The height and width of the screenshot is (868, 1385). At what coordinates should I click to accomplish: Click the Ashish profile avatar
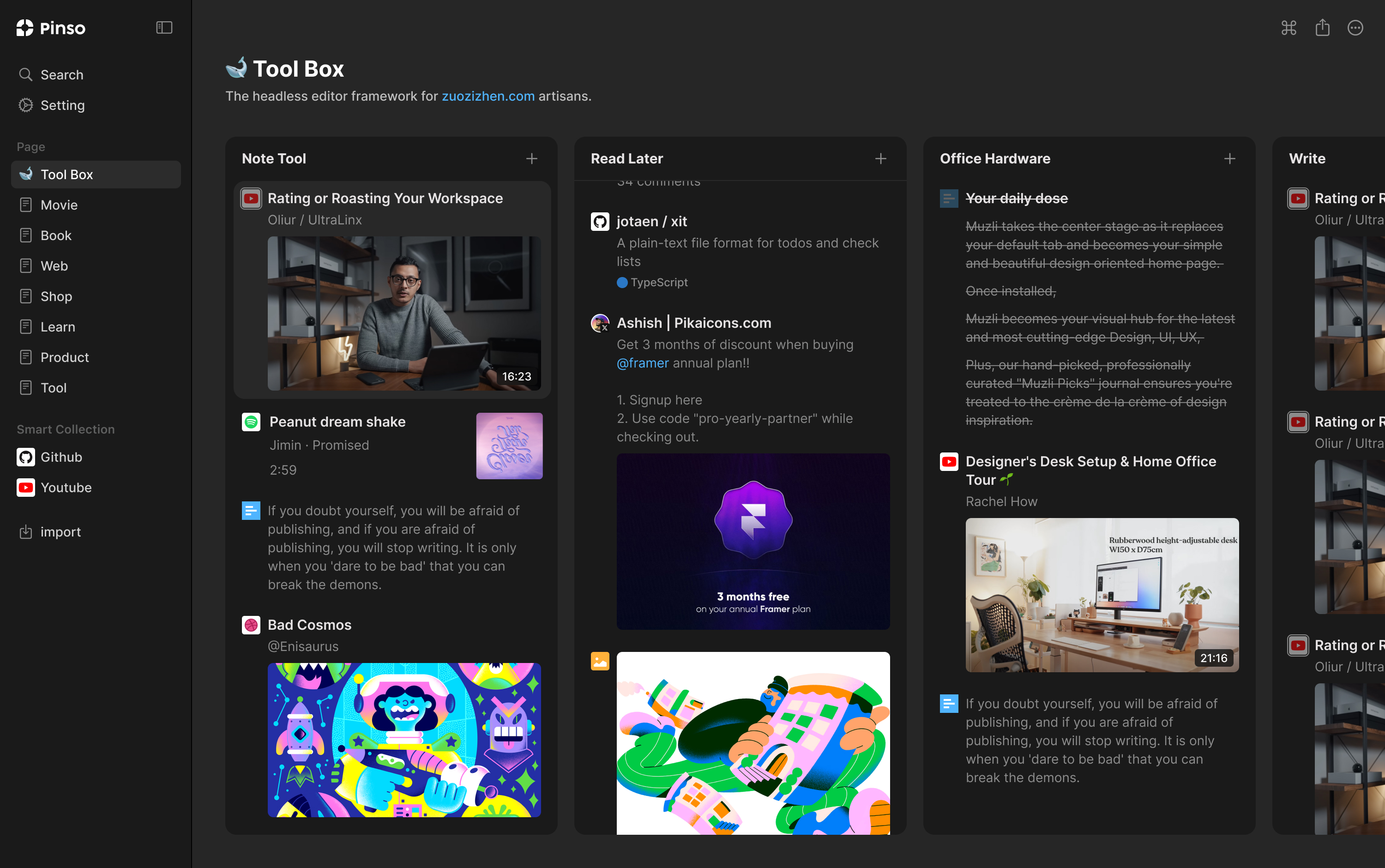tap(600, 323)
